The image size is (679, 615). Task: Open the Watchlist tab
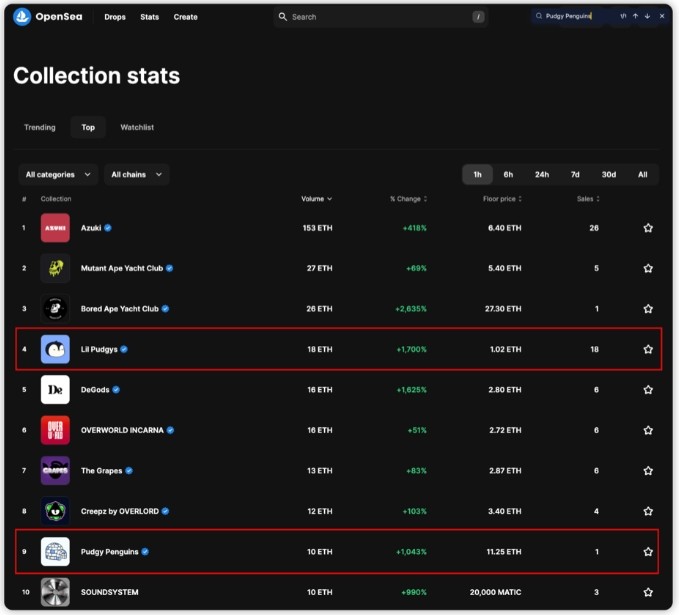tap(137, 127)
